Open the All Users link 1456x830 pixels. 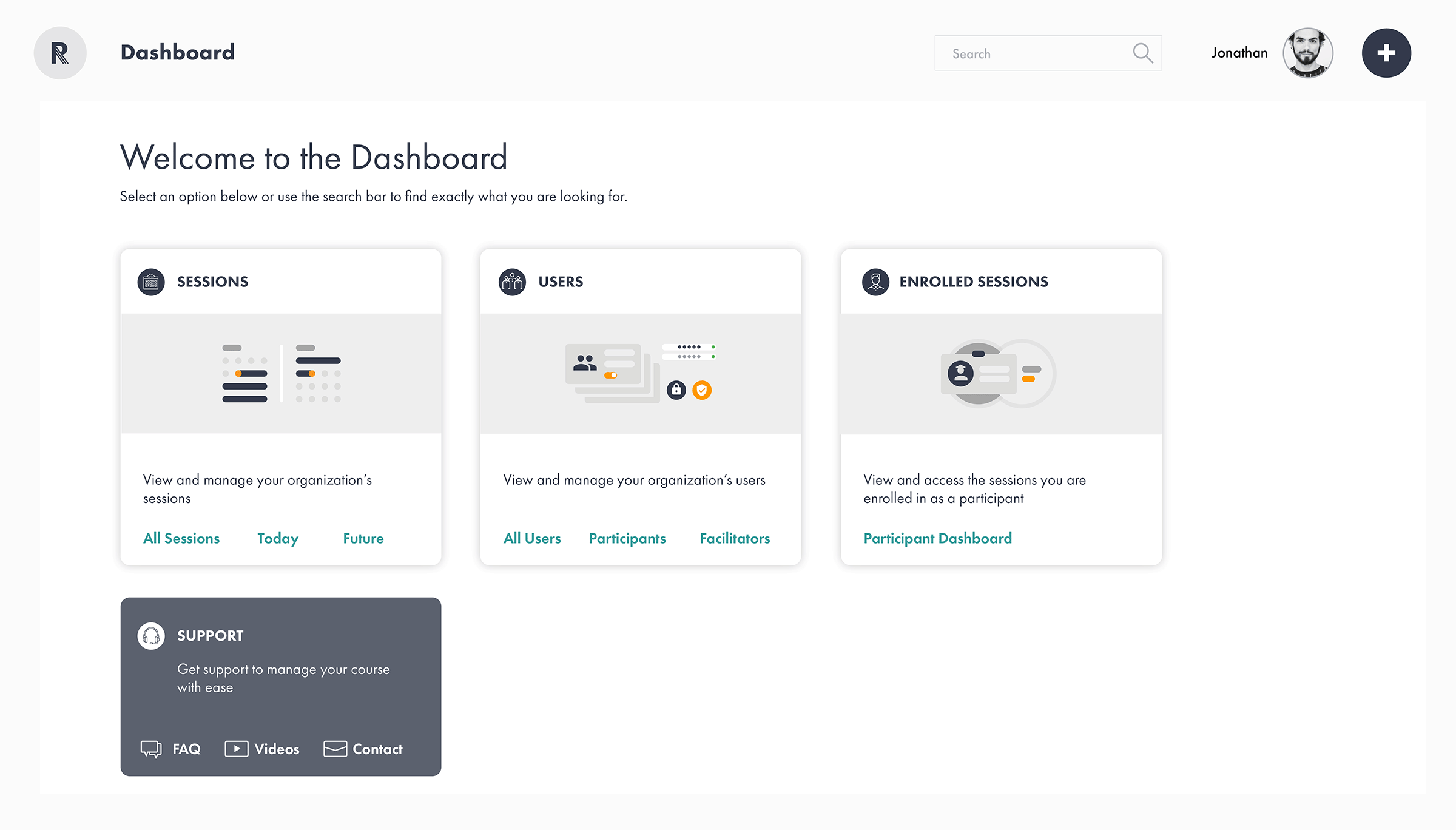[532, 539]
